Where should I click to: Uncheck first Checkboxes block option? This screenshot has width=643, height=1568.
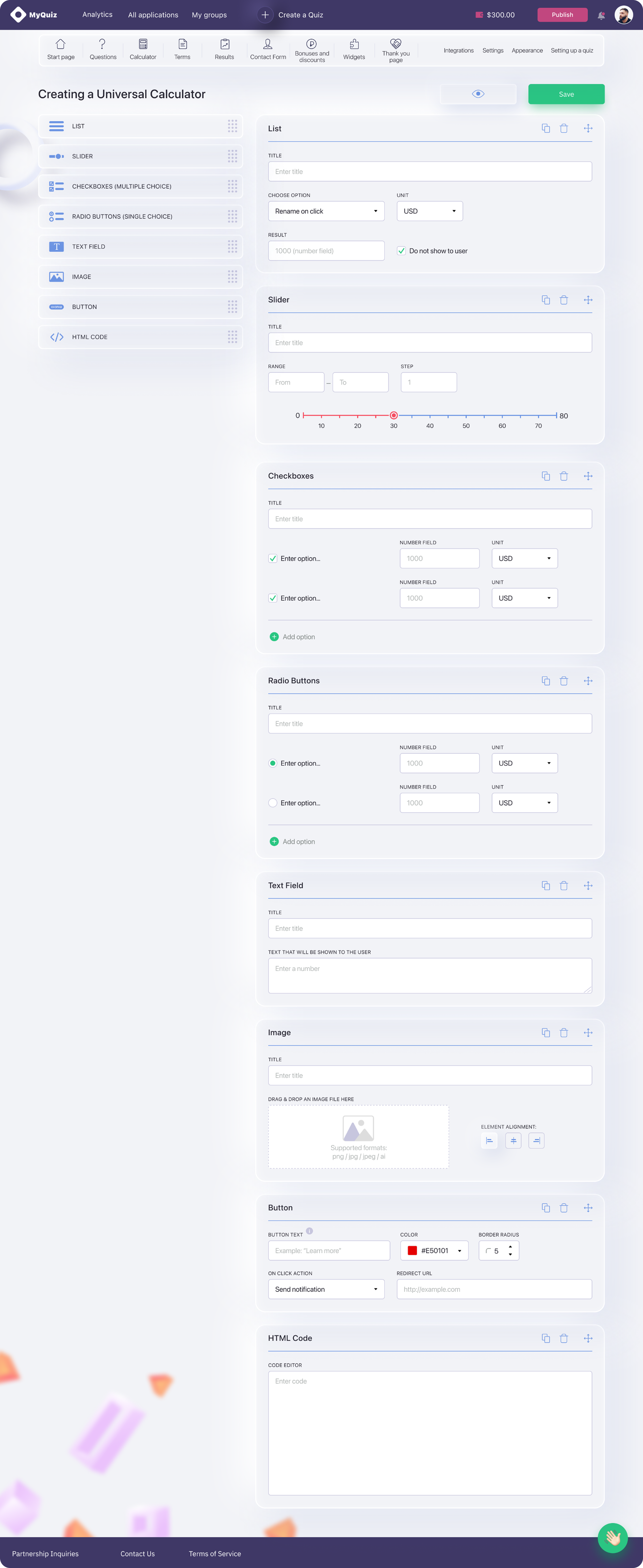point(273,558)
